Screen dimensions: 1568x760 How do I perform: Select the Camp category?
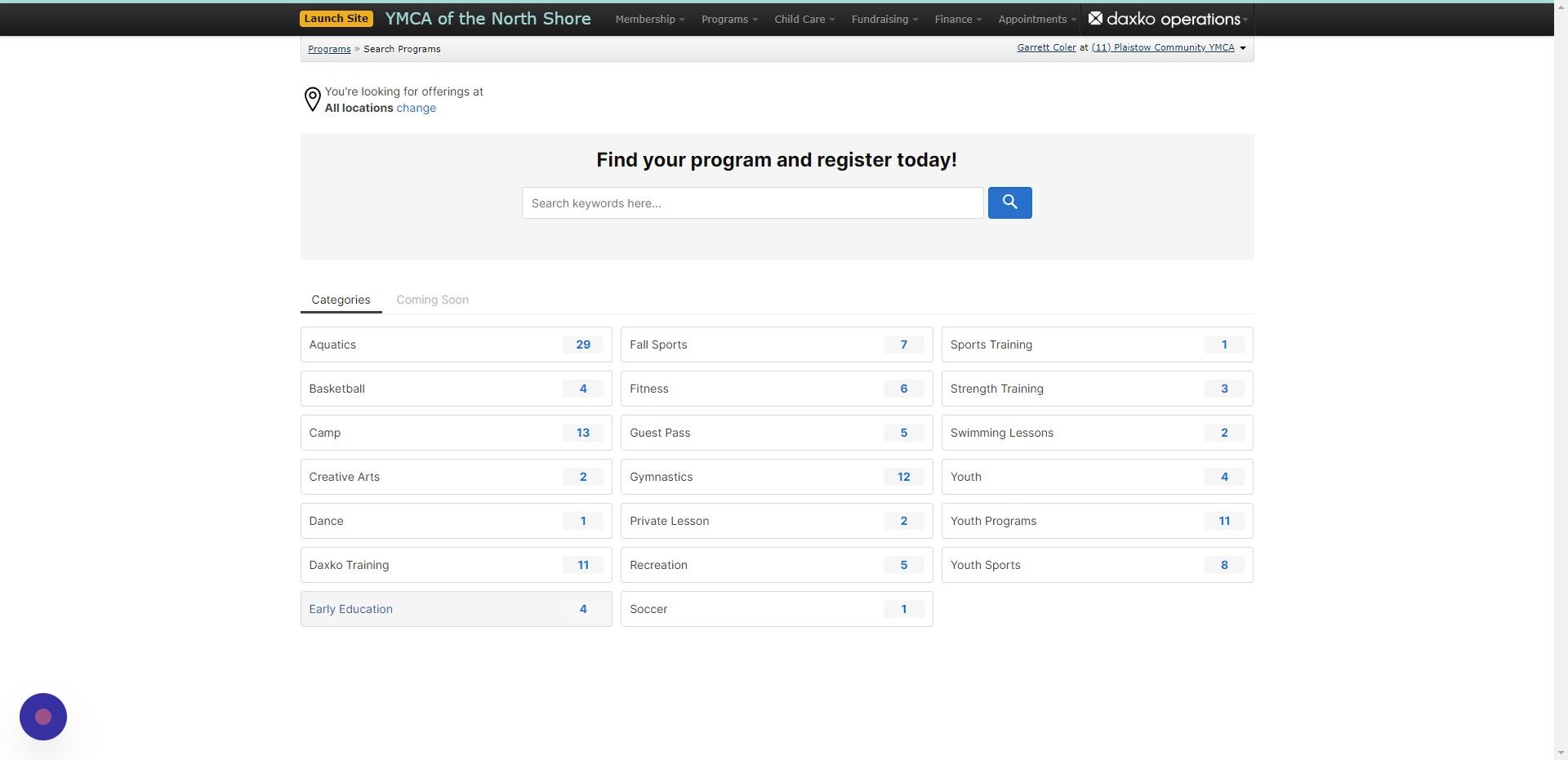(456, 433)
